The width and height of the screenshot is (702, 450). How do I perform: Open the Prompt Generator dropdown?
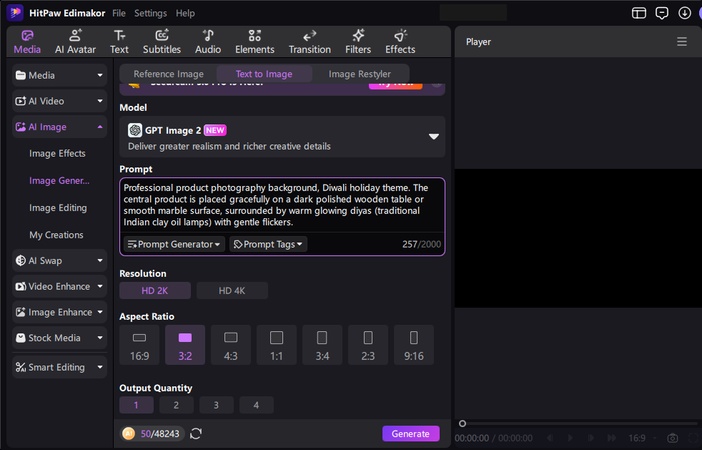(x=174, y=244)
